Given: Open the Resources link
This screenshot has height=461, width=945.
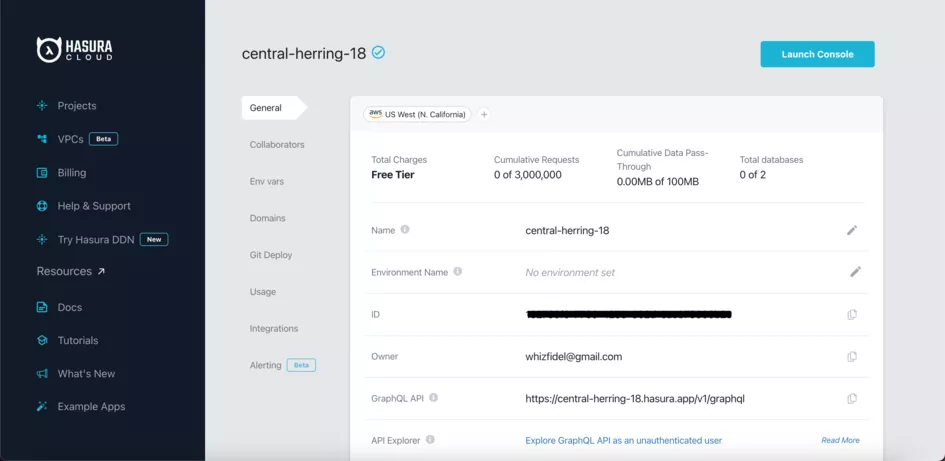Looking at the screenshot, I should pyautogui.click(x=64, y=271).
